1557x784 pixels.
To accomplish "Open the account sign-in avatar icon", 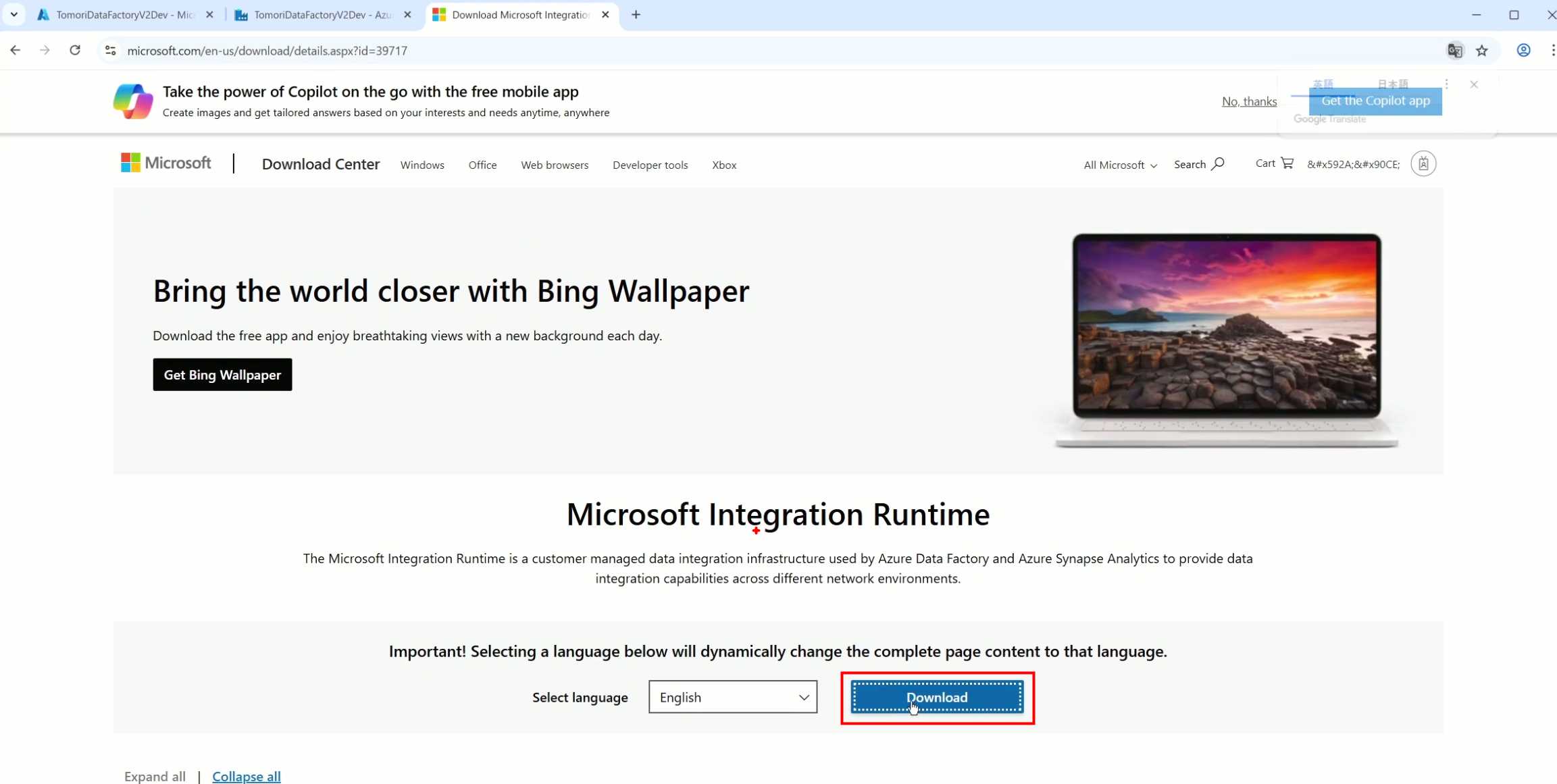I will pos(1423,164).
